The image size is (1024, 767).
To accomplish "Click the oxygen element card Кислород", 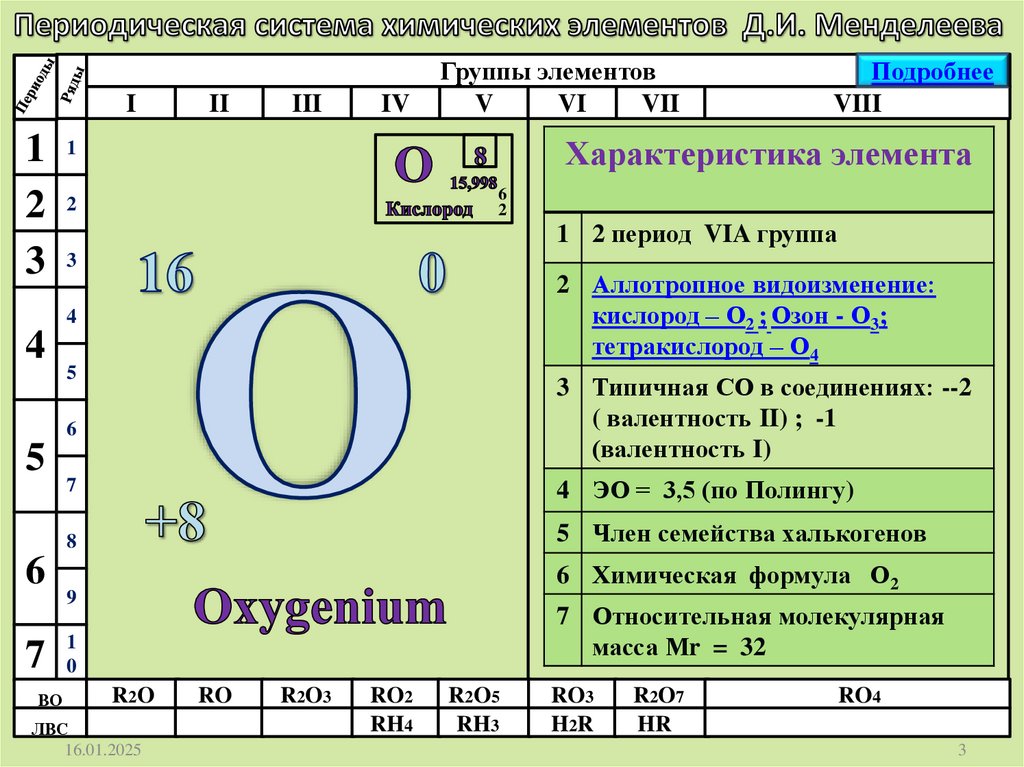I will [x=443, y=179].
